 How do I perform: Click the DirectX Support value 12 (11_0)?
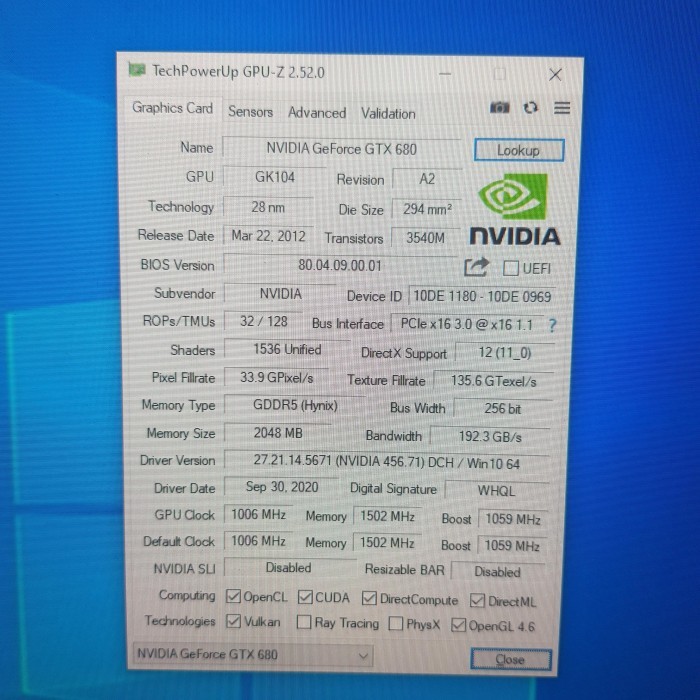(x=505, y=353)
